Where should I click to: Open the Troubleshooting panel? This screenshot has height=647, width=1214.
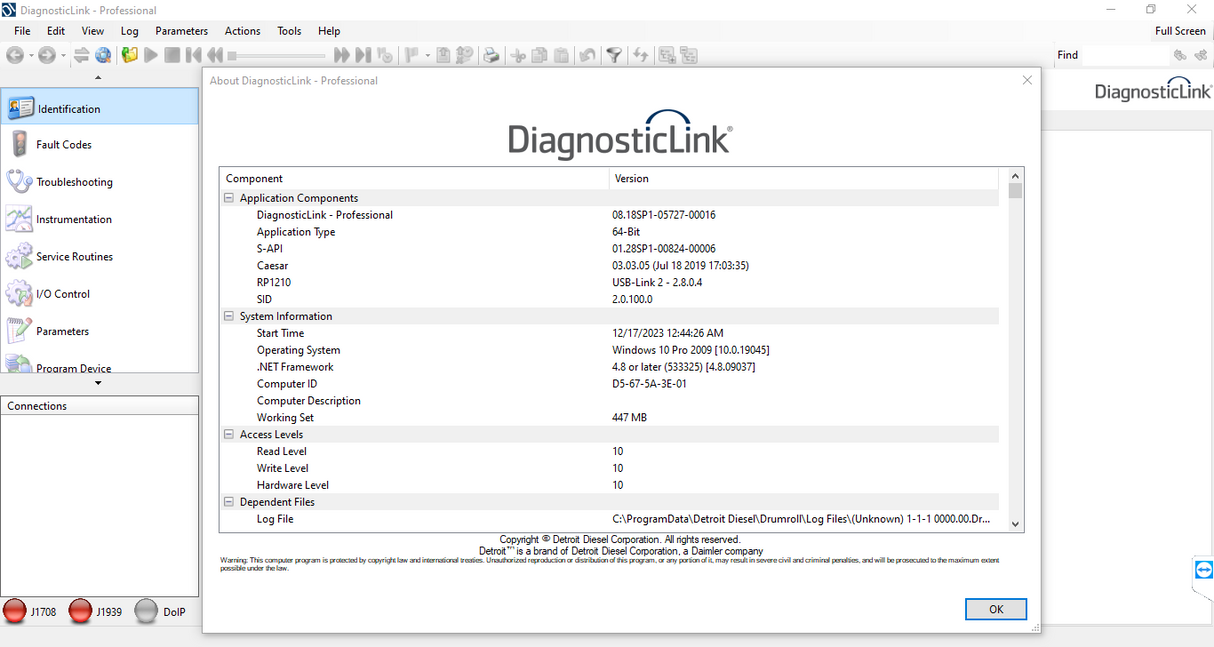click(74, 182)
